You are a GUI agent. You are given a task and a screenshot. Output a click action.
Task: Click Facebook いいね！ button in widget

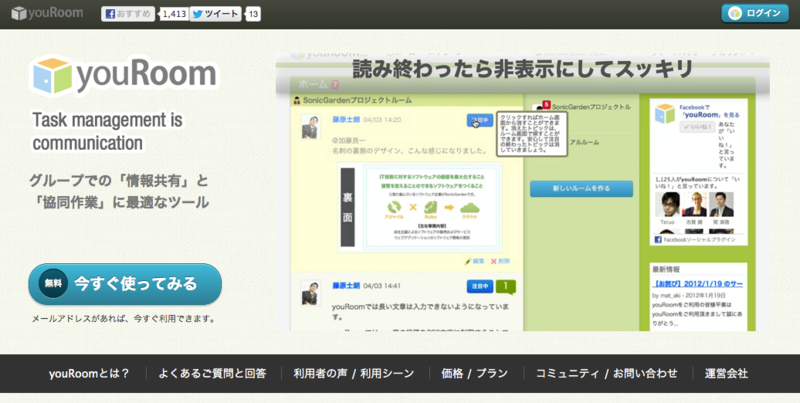[x=697, y=127]
